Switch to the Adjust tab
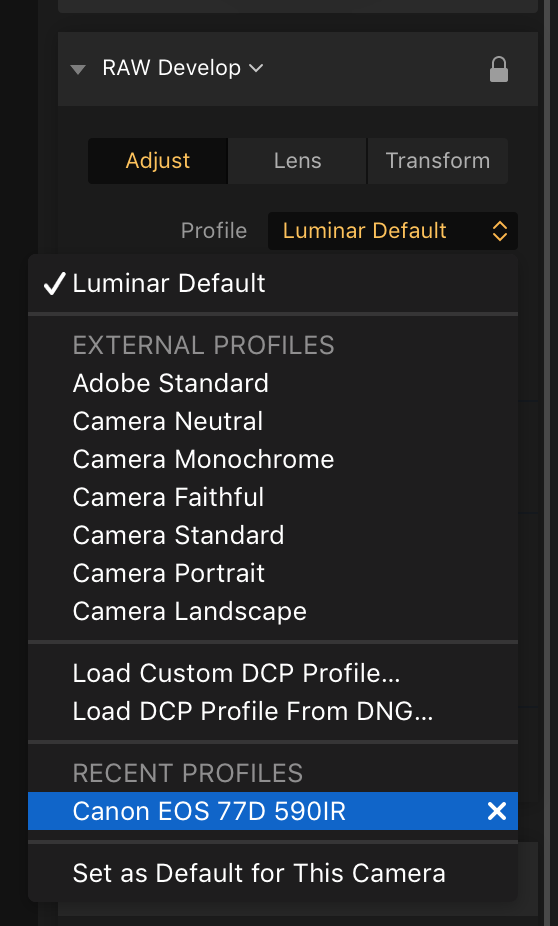Screen dimensions: 558x926 tap(158, 161)
